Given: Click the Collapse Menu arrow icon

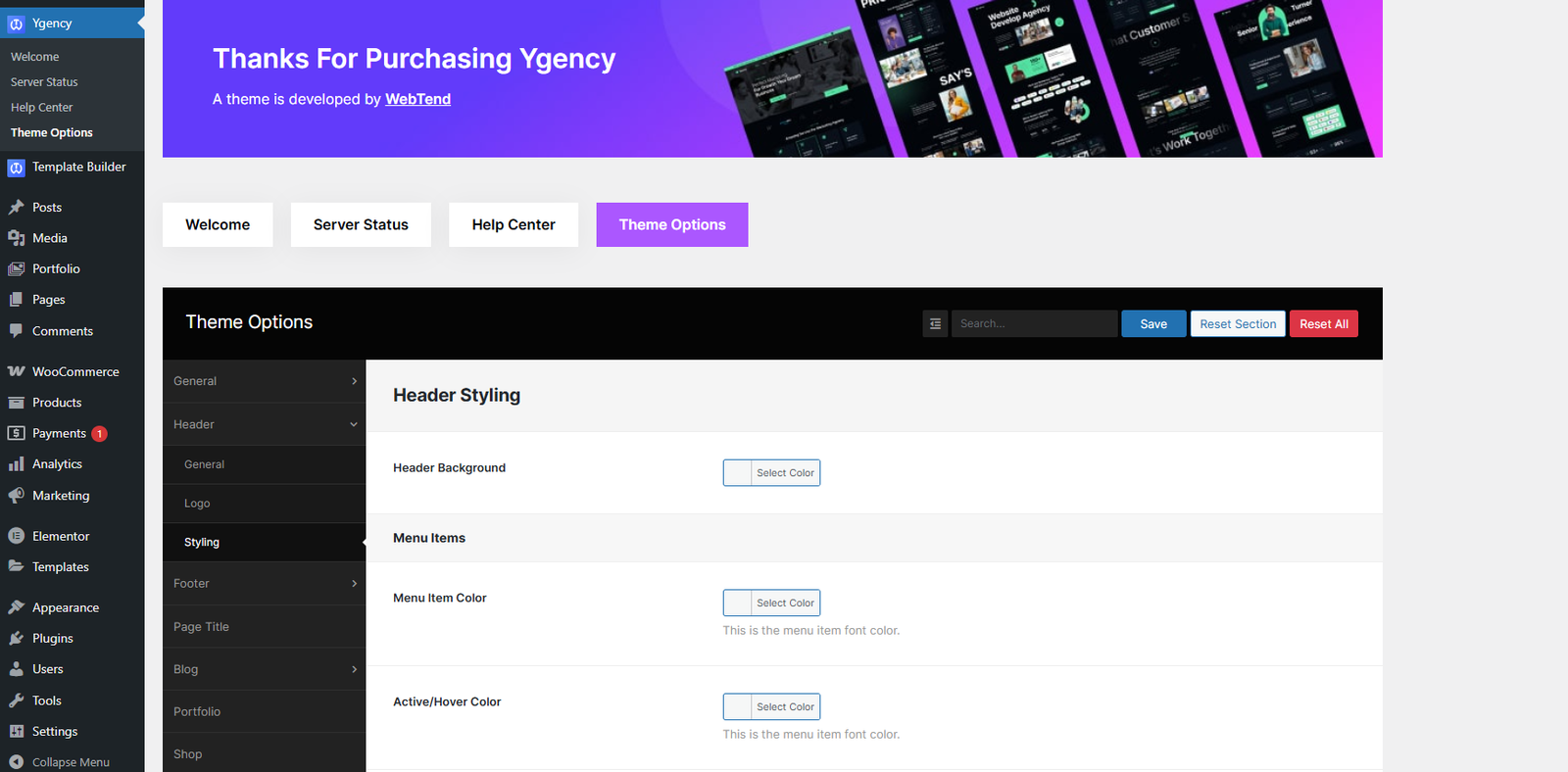Looking at the screenshot, I should coord(16,762).
